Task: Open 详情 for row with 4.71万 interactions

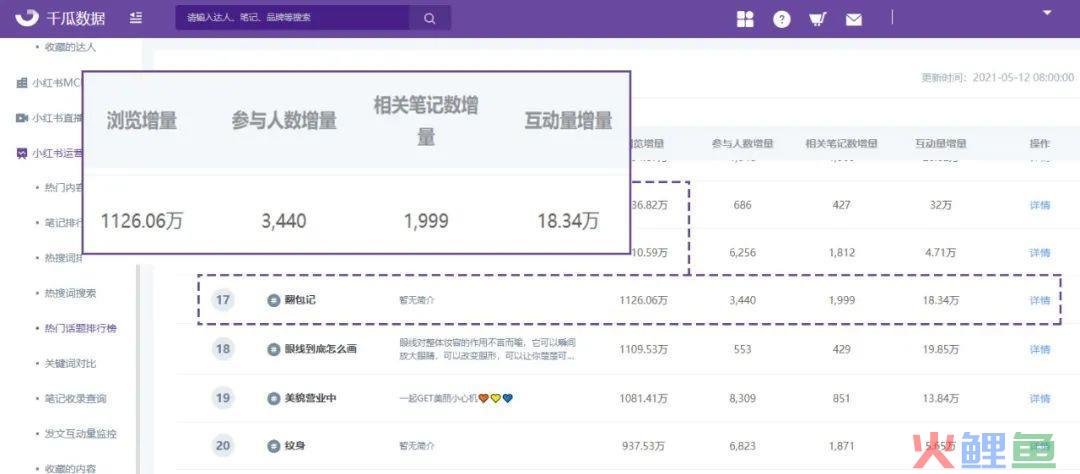Action: (1039, 252)
